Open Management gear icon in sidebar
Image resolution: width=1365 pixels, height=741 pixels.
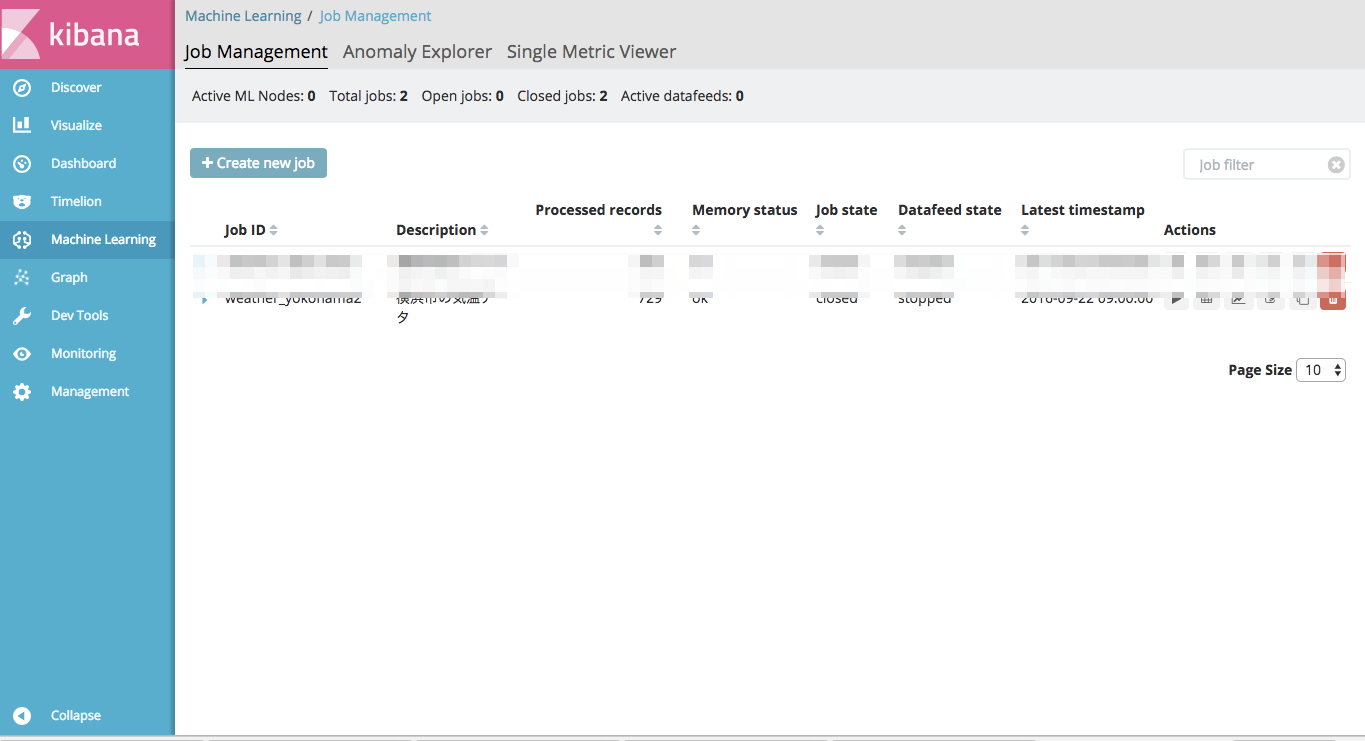[x=22, y=392]
